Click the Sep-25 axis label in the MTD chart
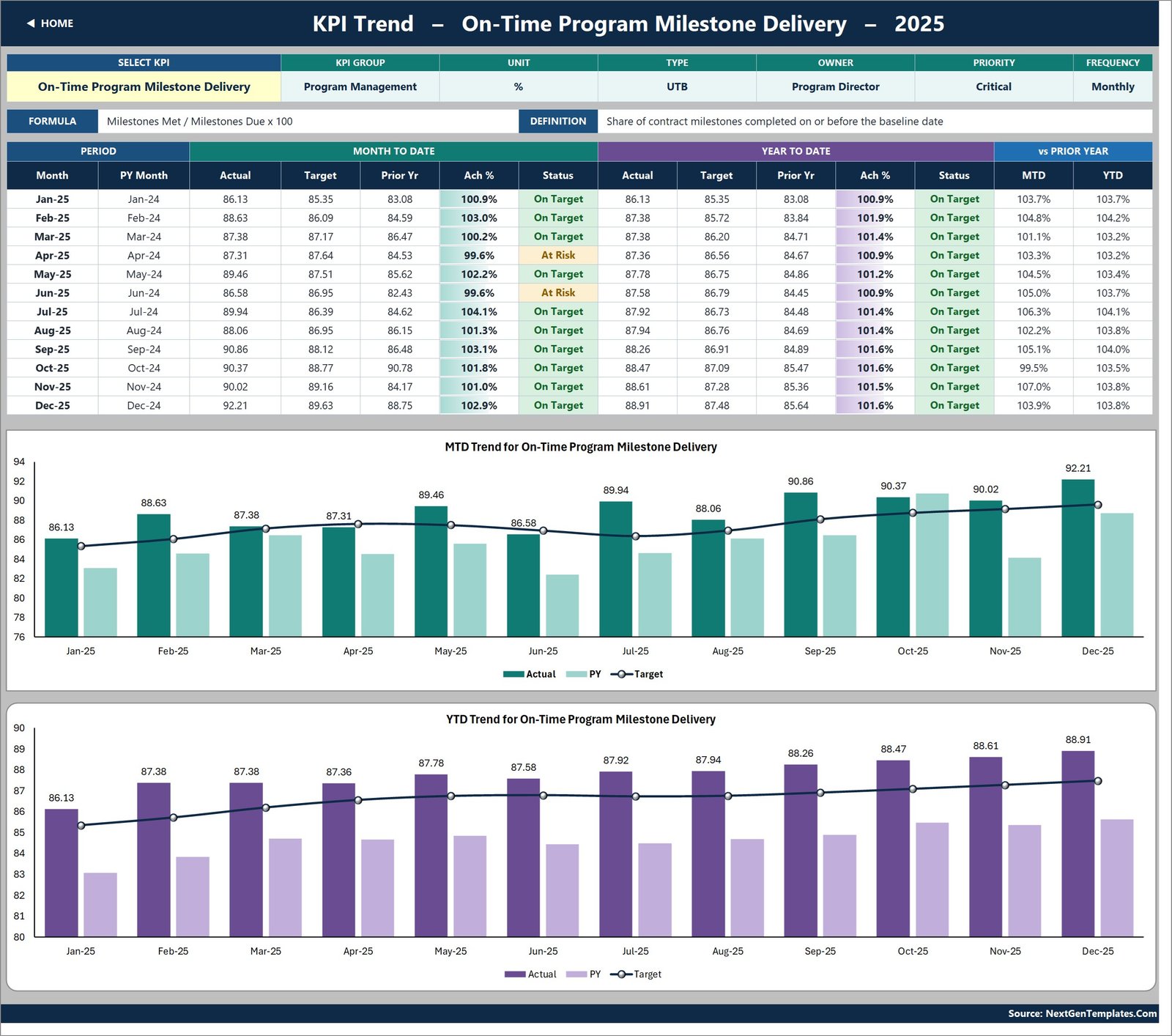The image size is (1172, 1036). tap(820, 651)
